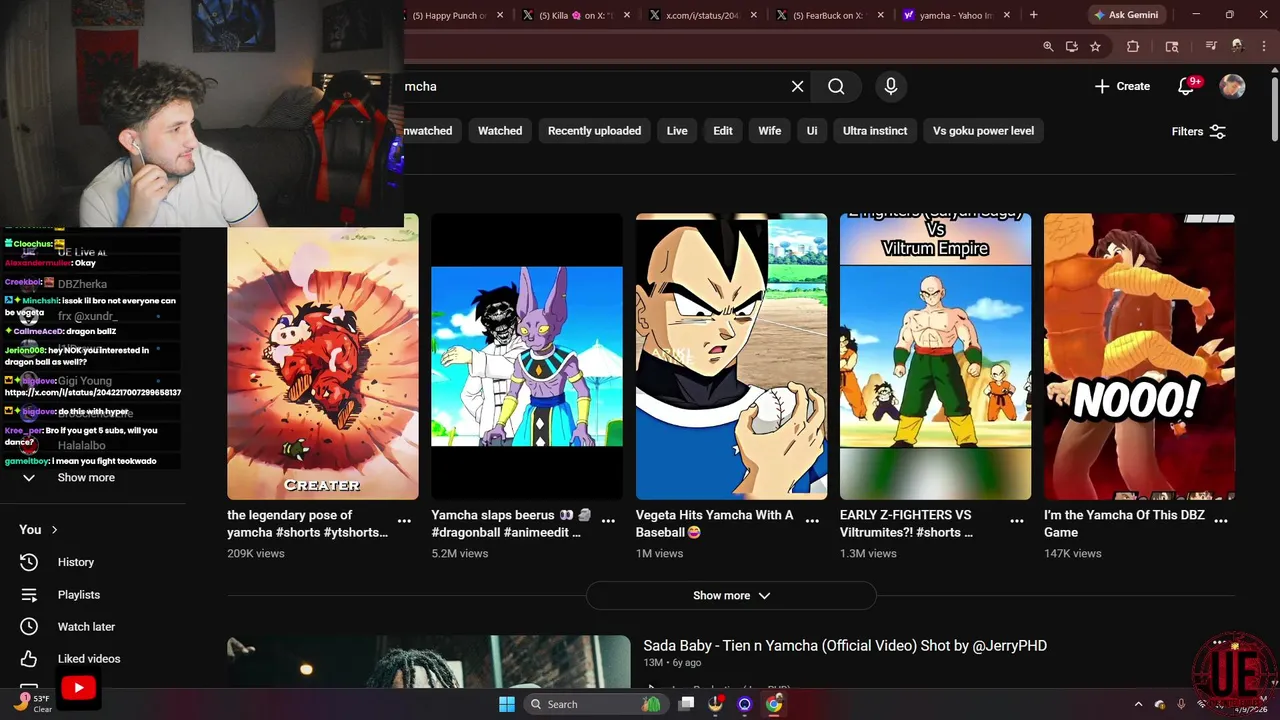Select the 'Recently uploaded' filter chip
Viewport: 1280px width, 720px height.
[x=594, y=131]
